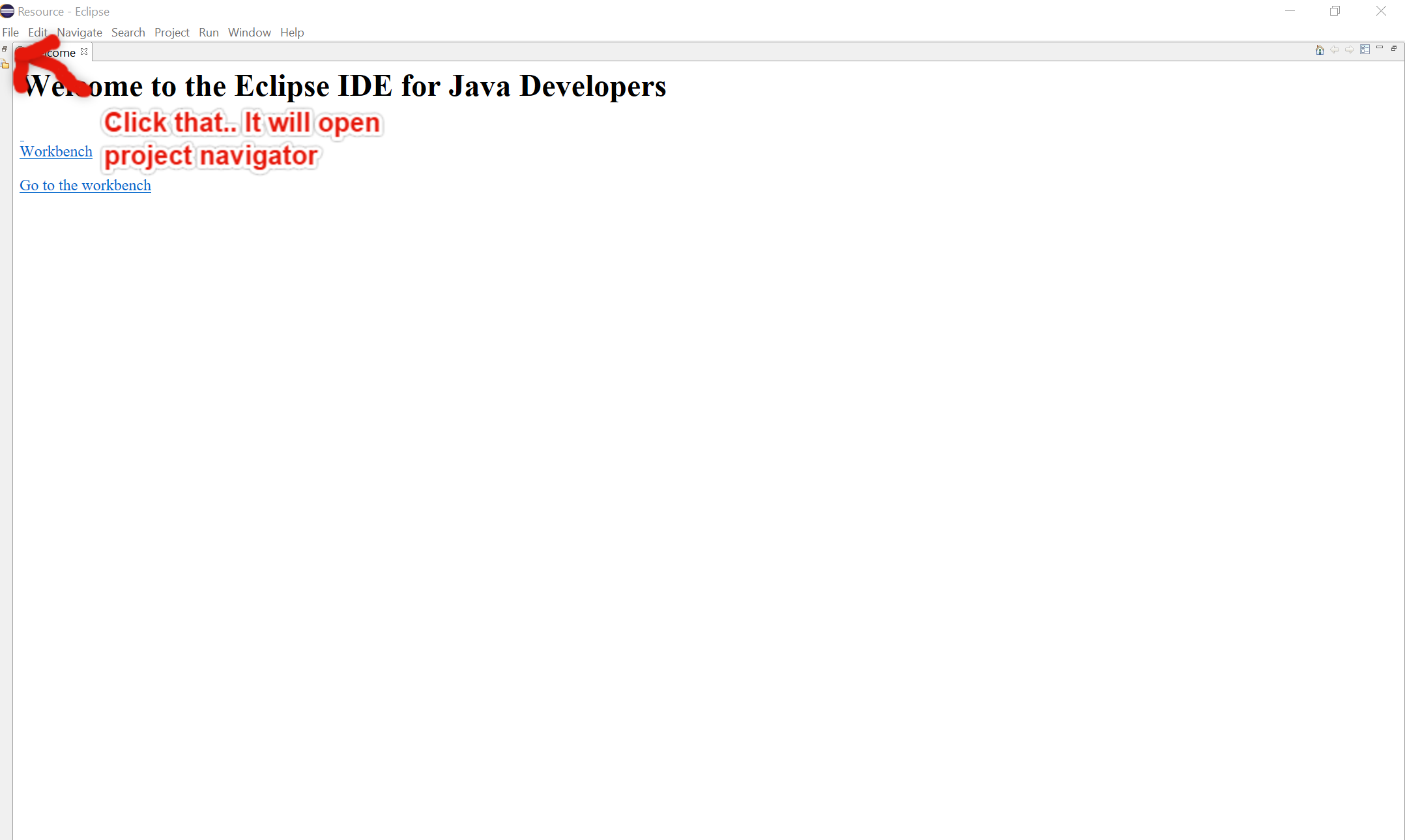Image resolution: width=1405 pixels, height=840 pixels.
Task: Restore the minimized side view stack
Action: coord(5,49)
